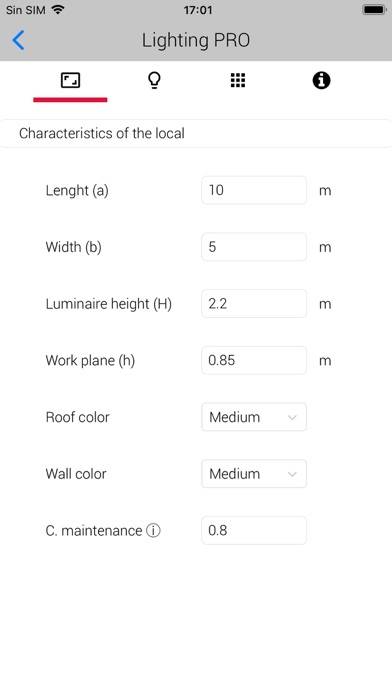This screenshot has height=696, width=392.
Task: Tap the Wi-Fi status icon
Action: 58,9
